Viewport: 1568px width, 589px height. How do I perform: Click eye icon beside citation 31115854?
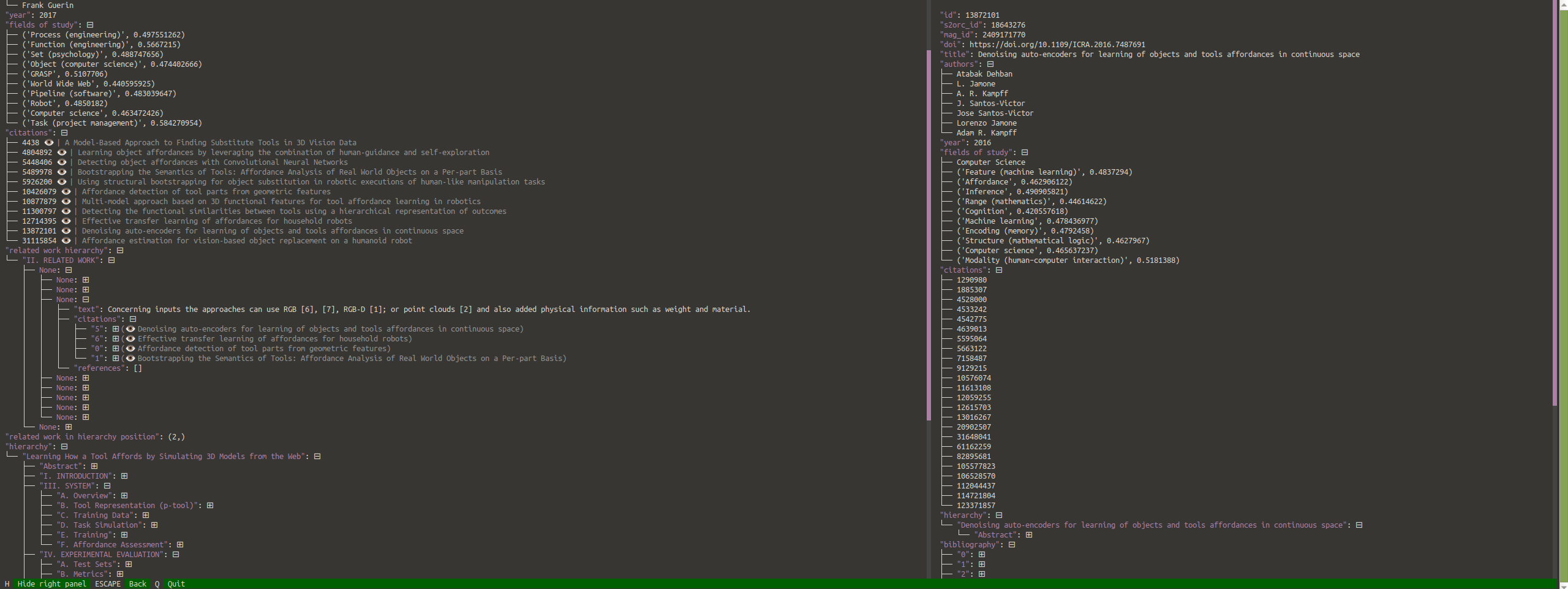66,241
